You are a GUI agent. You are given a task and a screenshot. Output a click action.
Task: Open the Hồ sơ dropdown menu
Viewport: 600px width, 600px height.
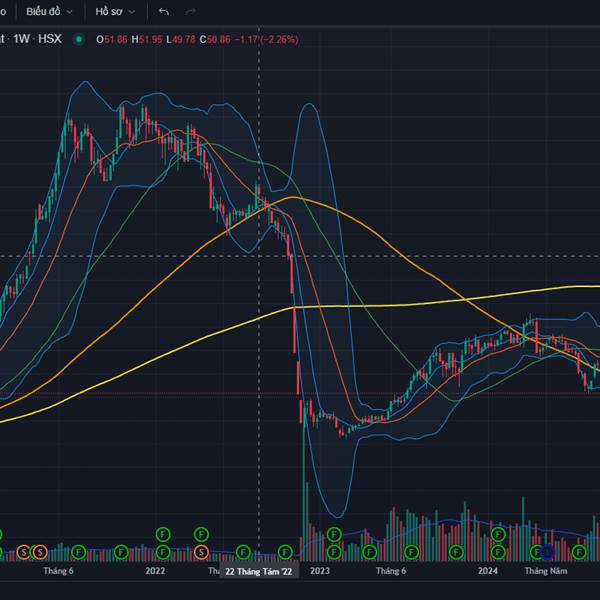coord(115,12)
